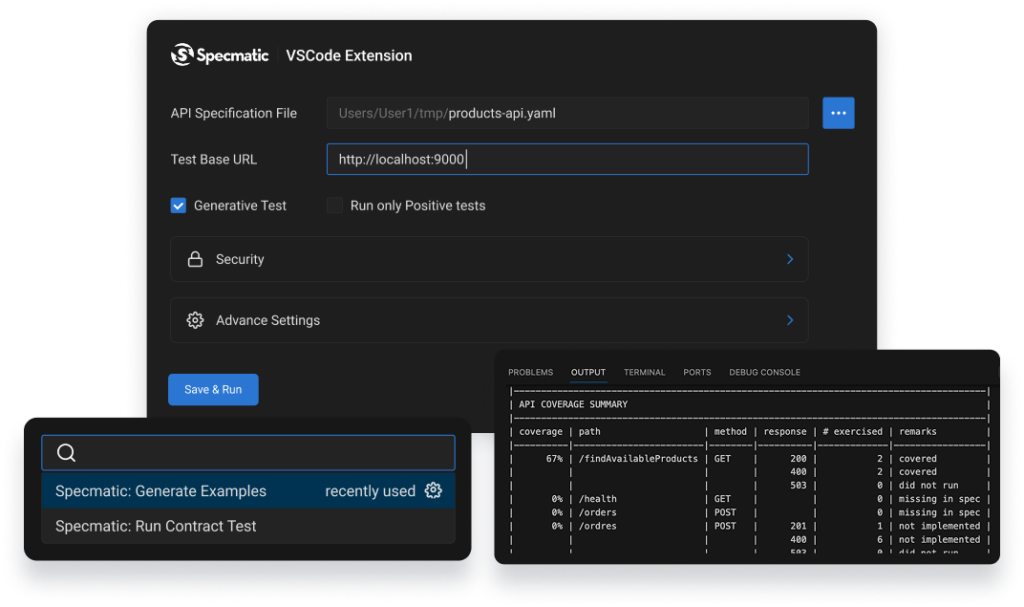Expand the Security section chevron
This screenshot has height=607, width=1024.
pyautogui.click(x=790, y=259)
